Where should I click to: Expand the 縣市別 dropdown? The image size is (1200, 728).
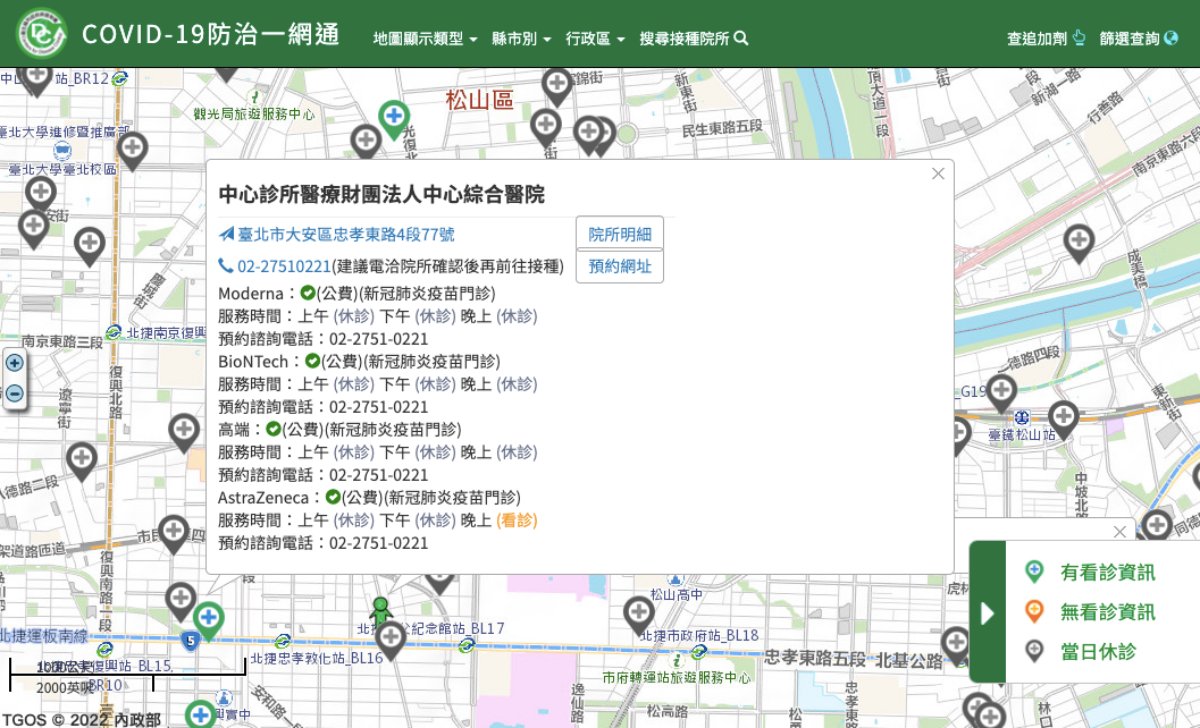pyautogui.click(x=521, y=38)
